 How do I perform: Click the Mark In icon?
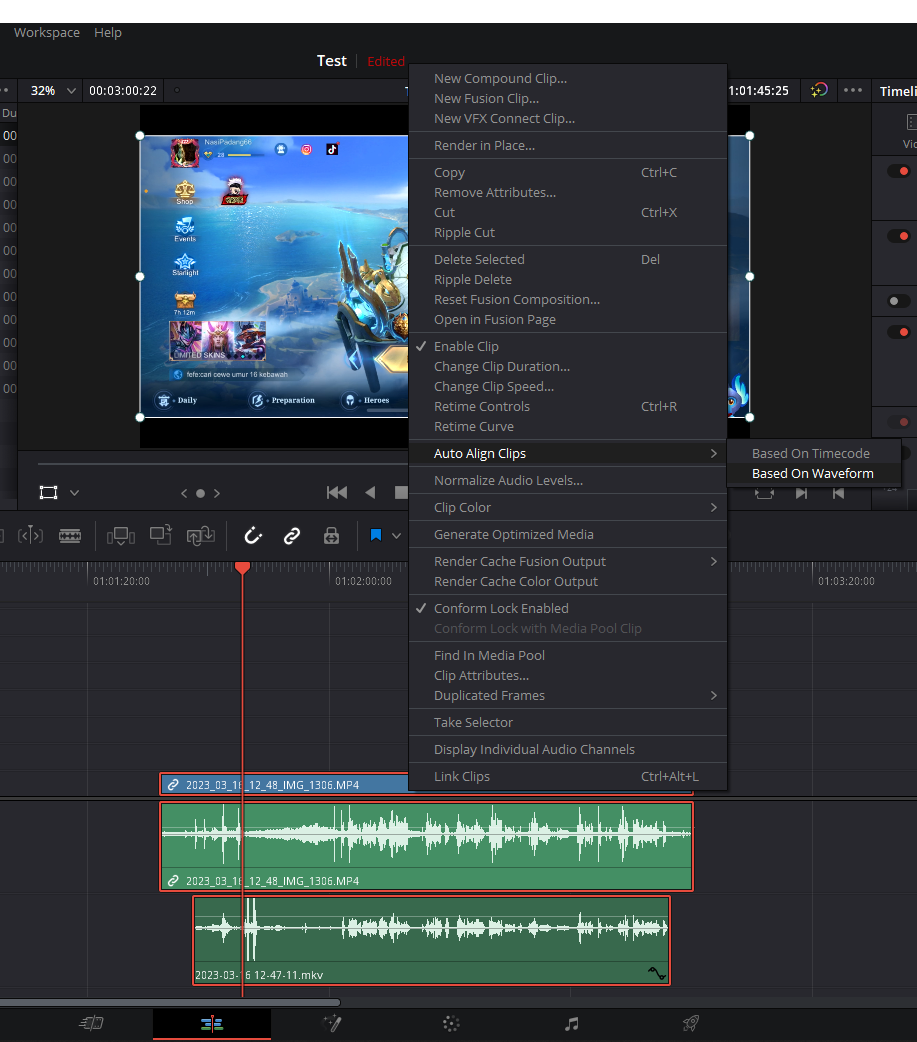coord(801,493)
